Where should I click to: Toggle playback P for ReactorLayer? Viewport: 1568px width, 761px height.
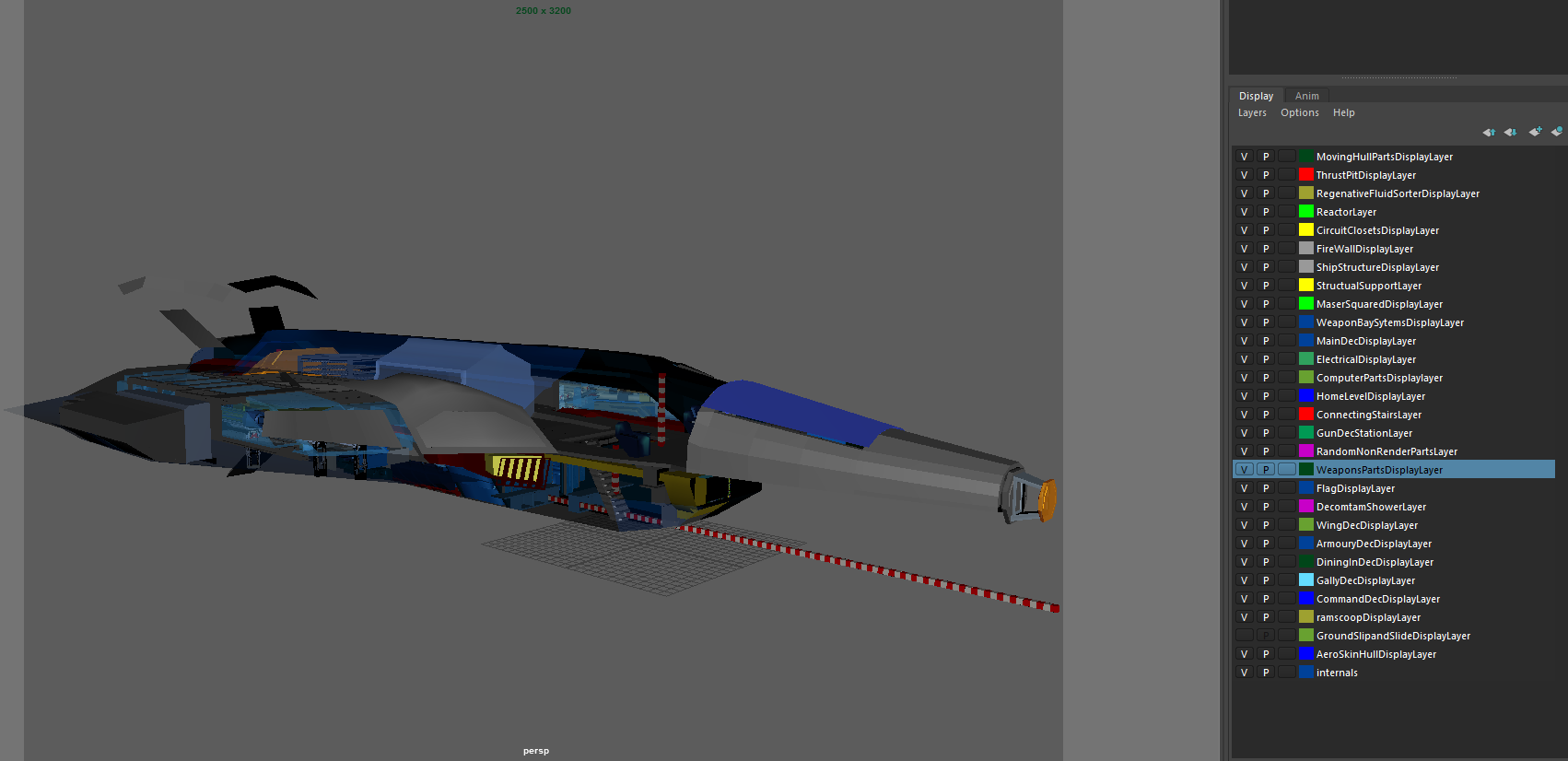tap(1266, 212)
